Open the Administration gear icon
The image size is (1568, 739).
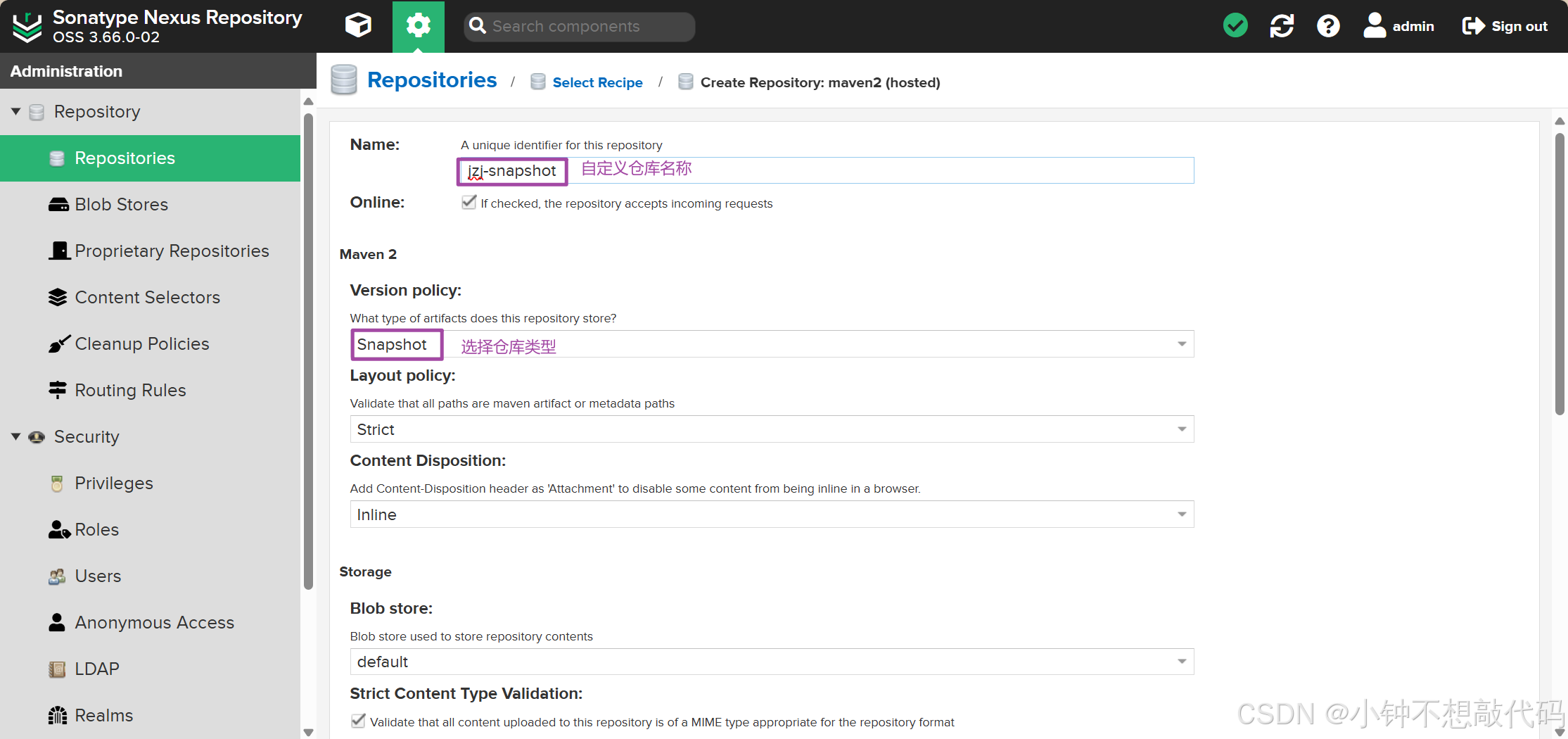tap(419, 26)
